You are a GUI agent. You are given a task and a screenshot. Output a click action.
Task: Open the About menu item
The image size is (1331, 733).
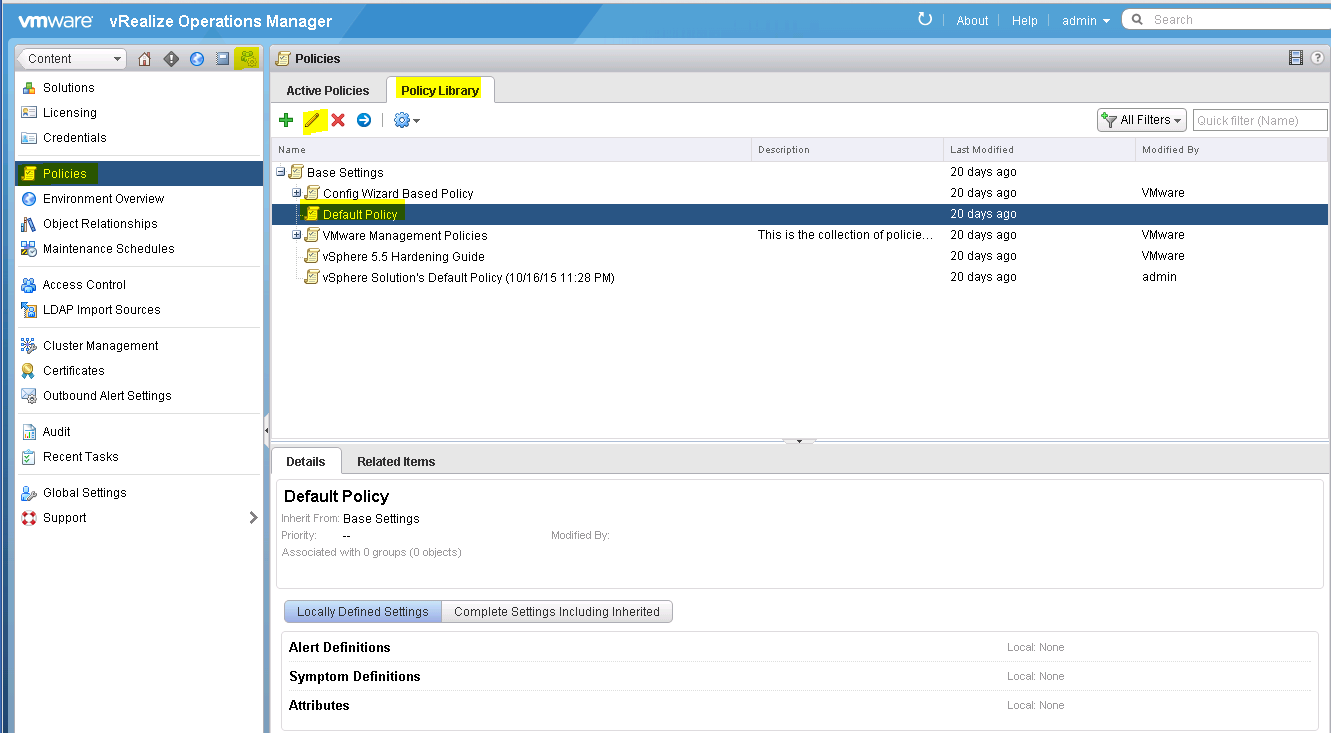[972, 20]
